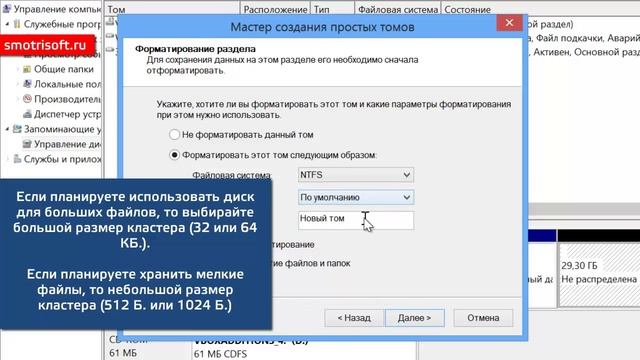This screenshot has width=640, height=360.
Task: Click the '61 МБ' CD-ROM disk label
Action: coord(123,352)
